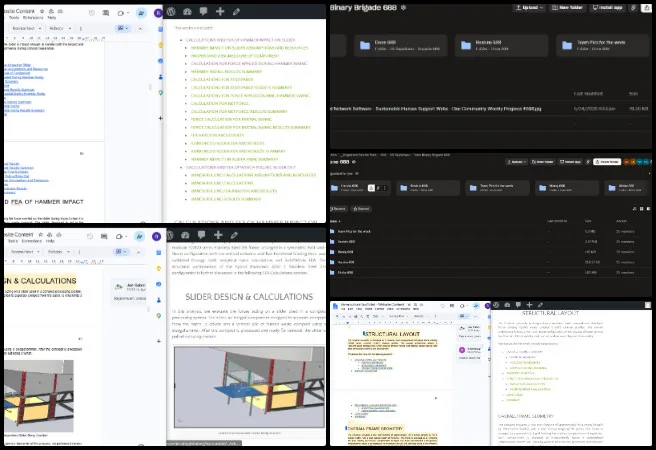Open comments panel in top-left Docs window
The height and width of the screenshot is (450, 656).
105,13
